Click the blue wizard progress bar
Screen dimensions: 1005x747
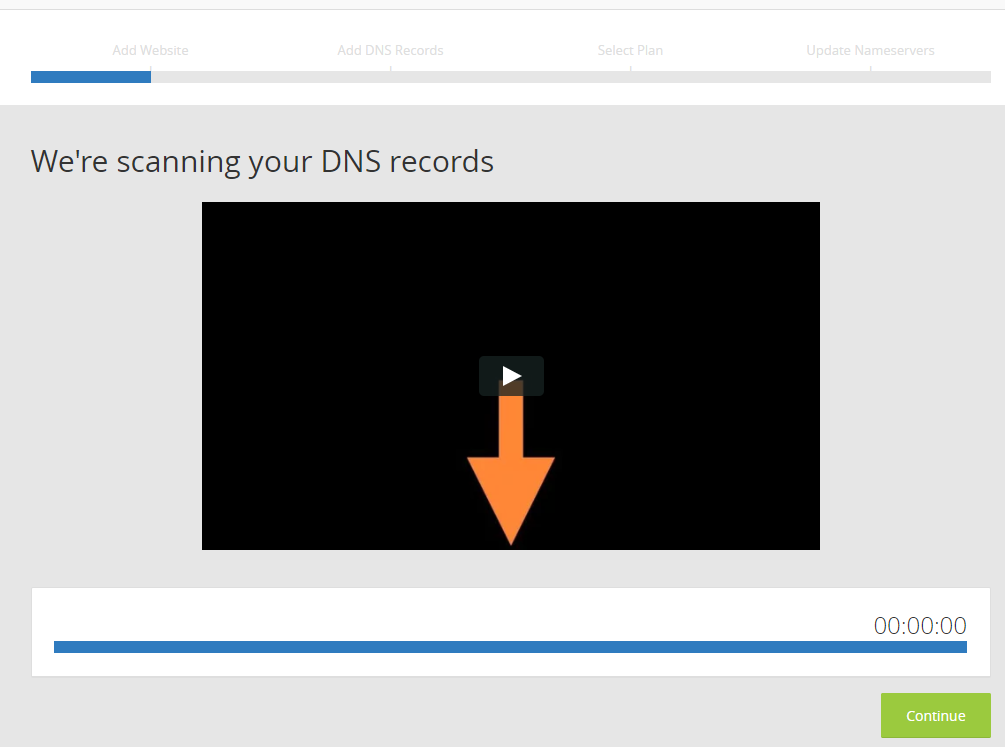point(500,76)
